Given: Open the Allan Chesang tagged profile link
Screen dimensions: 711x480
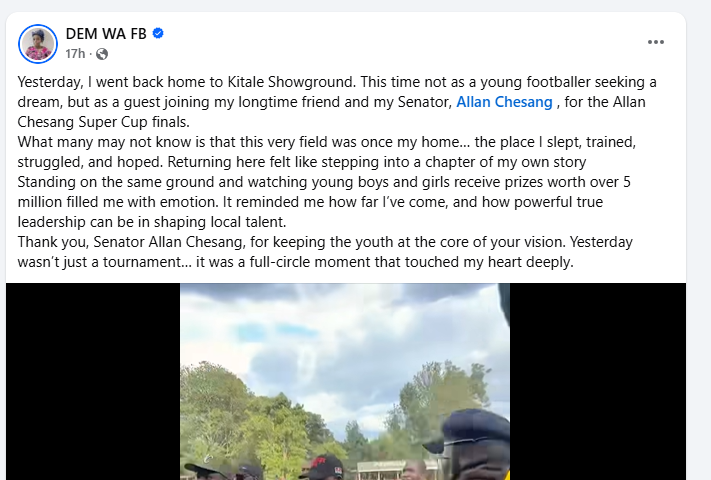Looking at the screenshot, I should pyautogui.click(x=503, y=102).
